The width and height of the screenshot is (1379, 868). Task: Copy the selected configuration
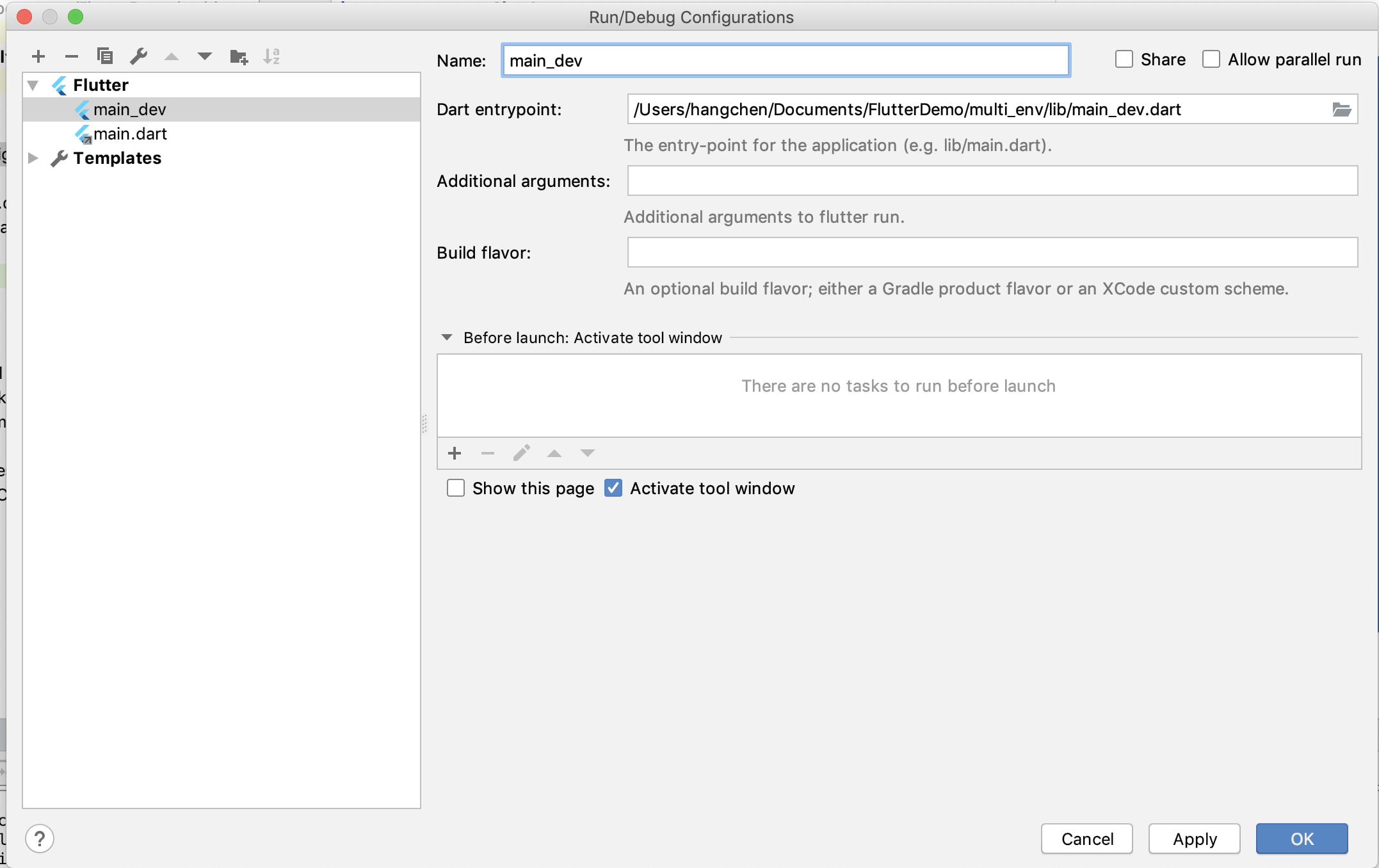[105, 56]
